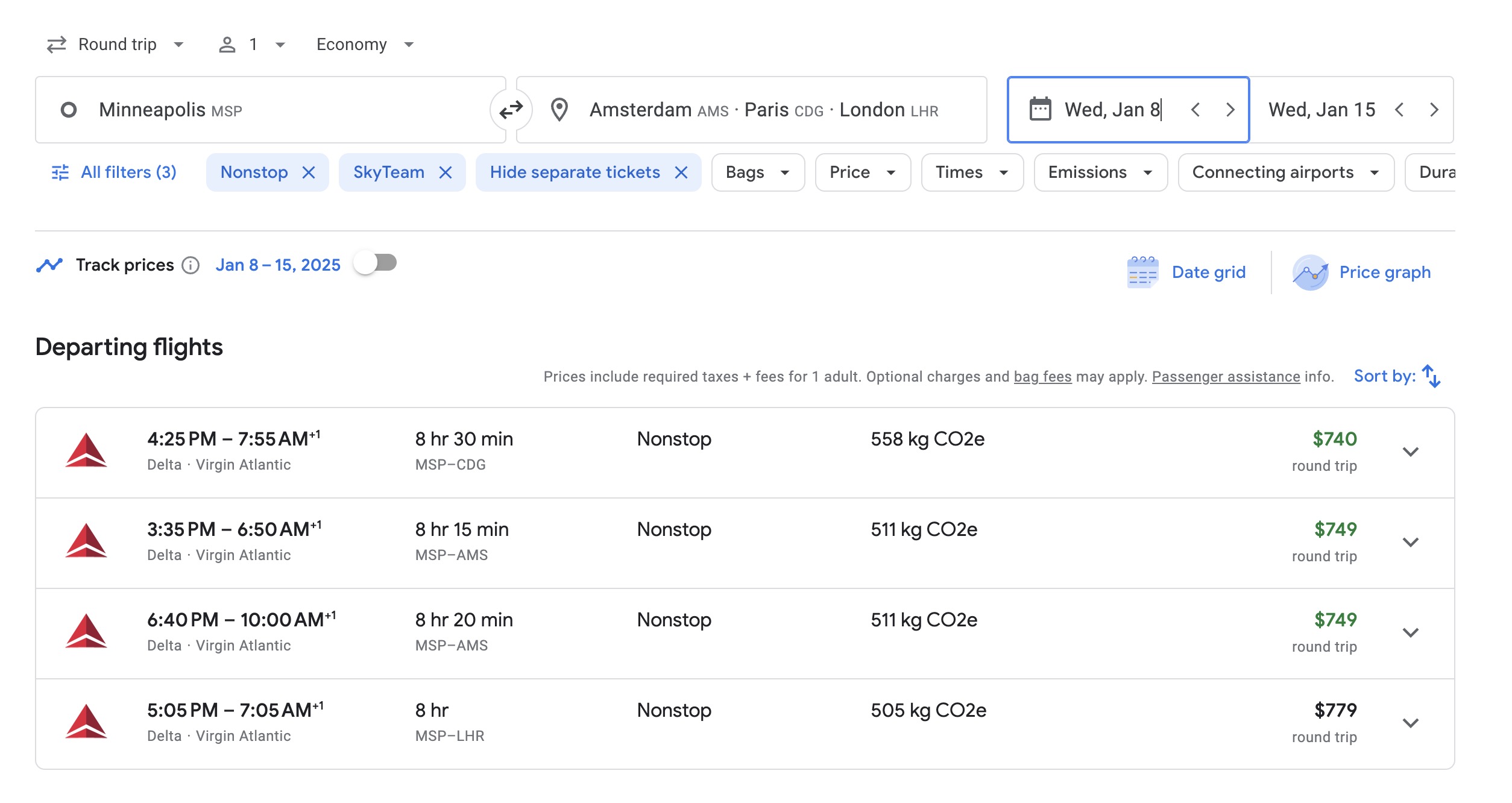This screenshot has height=803, width=1512.
Task: Remove Hide separate tickets filter
Action: point(681,172)
